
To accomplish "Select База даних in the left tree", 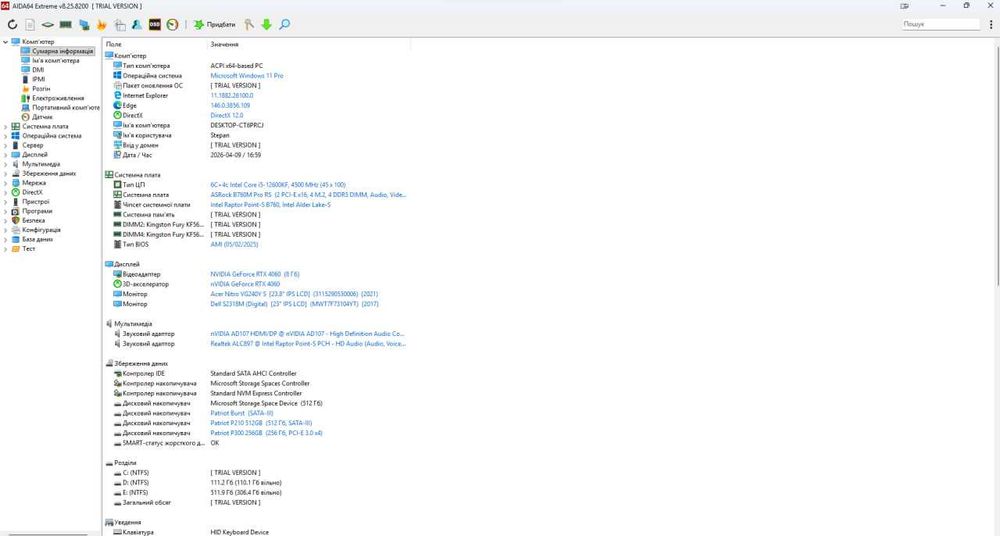I will pyautogui.click(x=38, y=239).
